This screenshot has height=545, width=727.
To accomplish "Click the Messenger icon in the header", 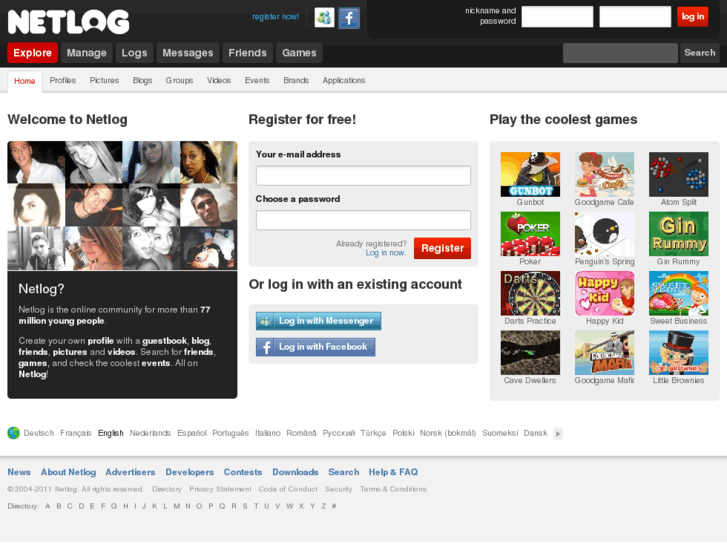I will click(324, 18).
